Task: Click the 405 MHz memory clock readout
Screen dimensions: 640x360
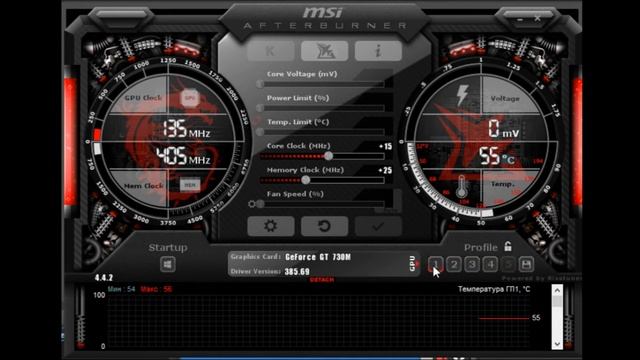Action: tap(183, 156)
